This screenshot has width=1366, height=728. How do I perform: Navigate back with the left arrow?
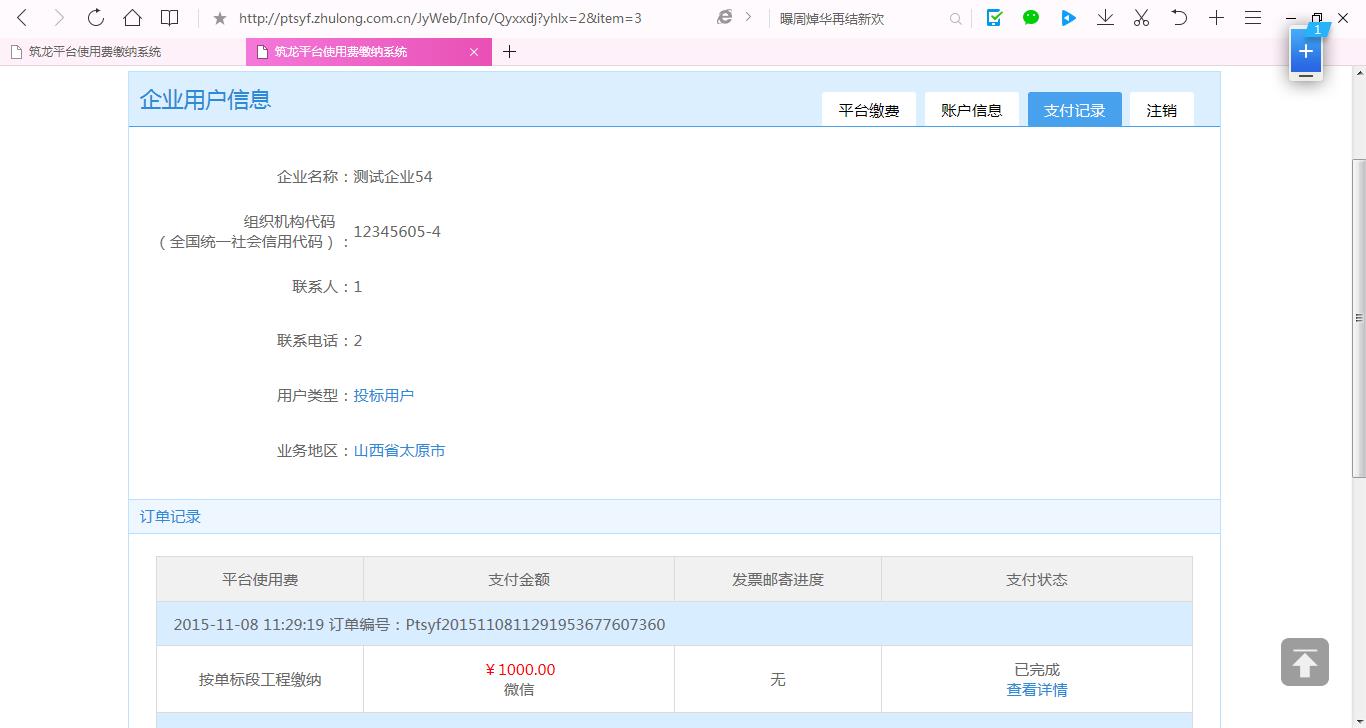point(23,18)
